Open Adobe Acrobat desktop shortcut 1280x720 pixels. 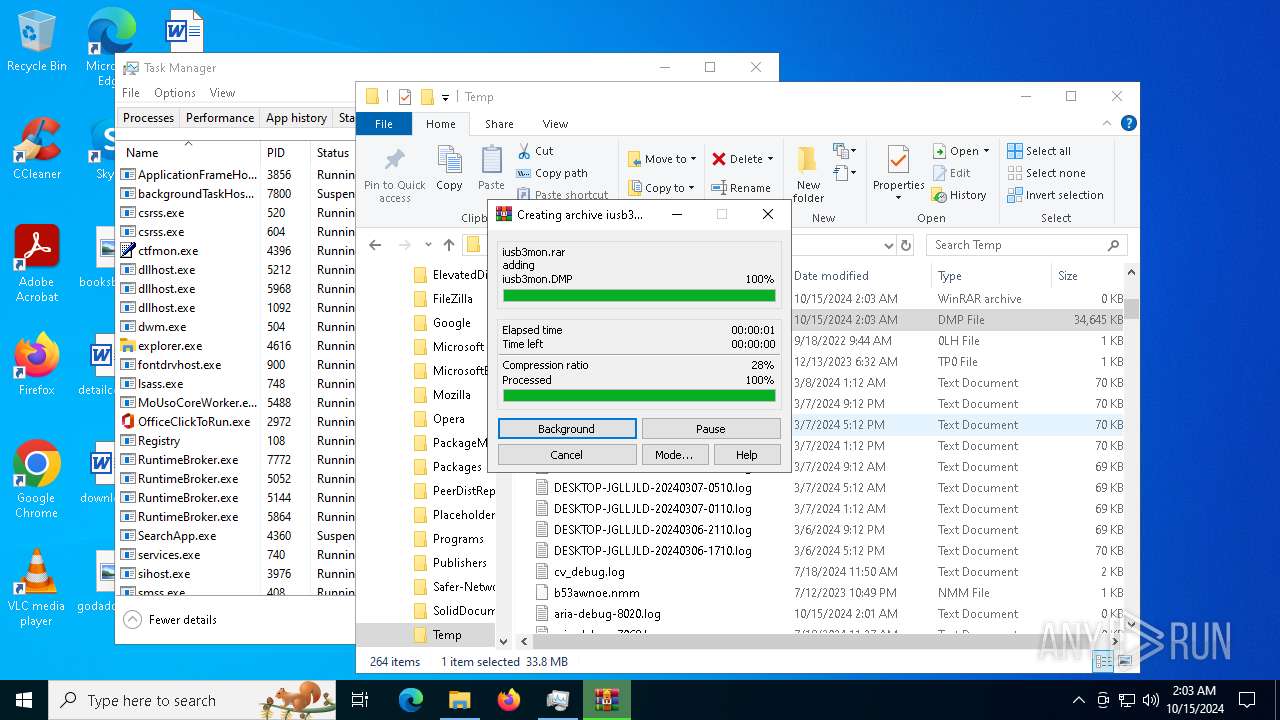[x=36, y=263]
